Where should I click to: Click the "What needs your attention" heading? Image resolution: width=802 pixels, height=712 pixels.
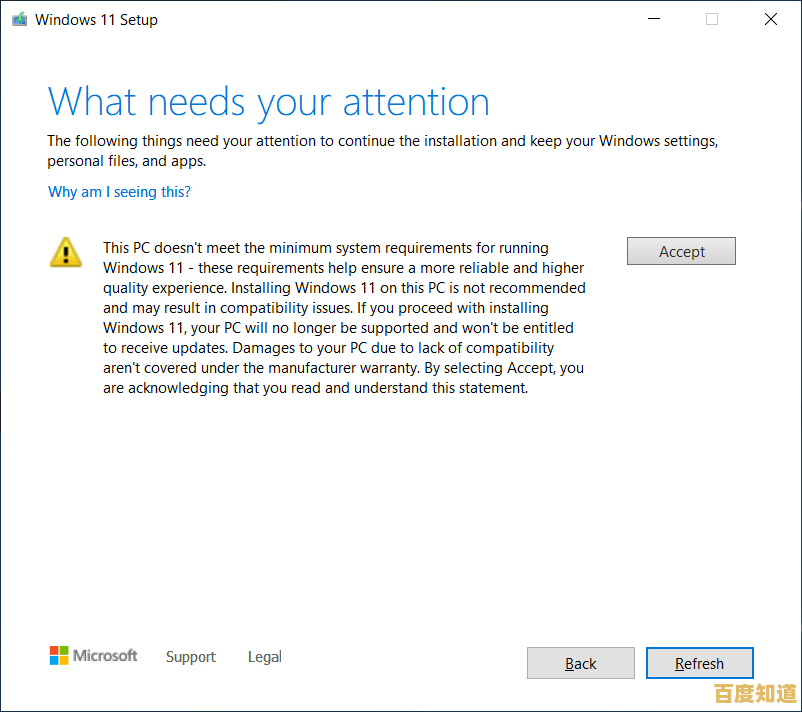click(x=268, y=101)
